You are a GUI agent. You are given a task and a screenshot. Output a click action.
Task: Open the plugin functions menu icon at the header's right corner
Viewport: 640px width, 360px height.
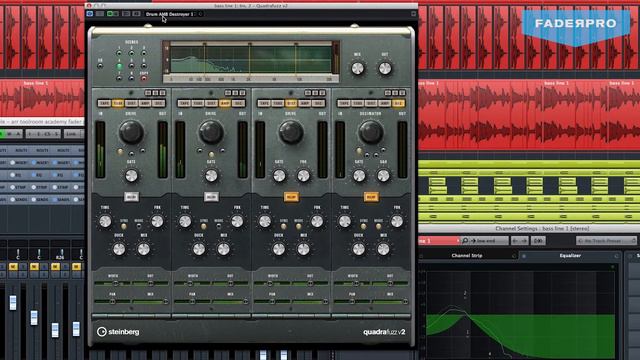click(413, 14)
